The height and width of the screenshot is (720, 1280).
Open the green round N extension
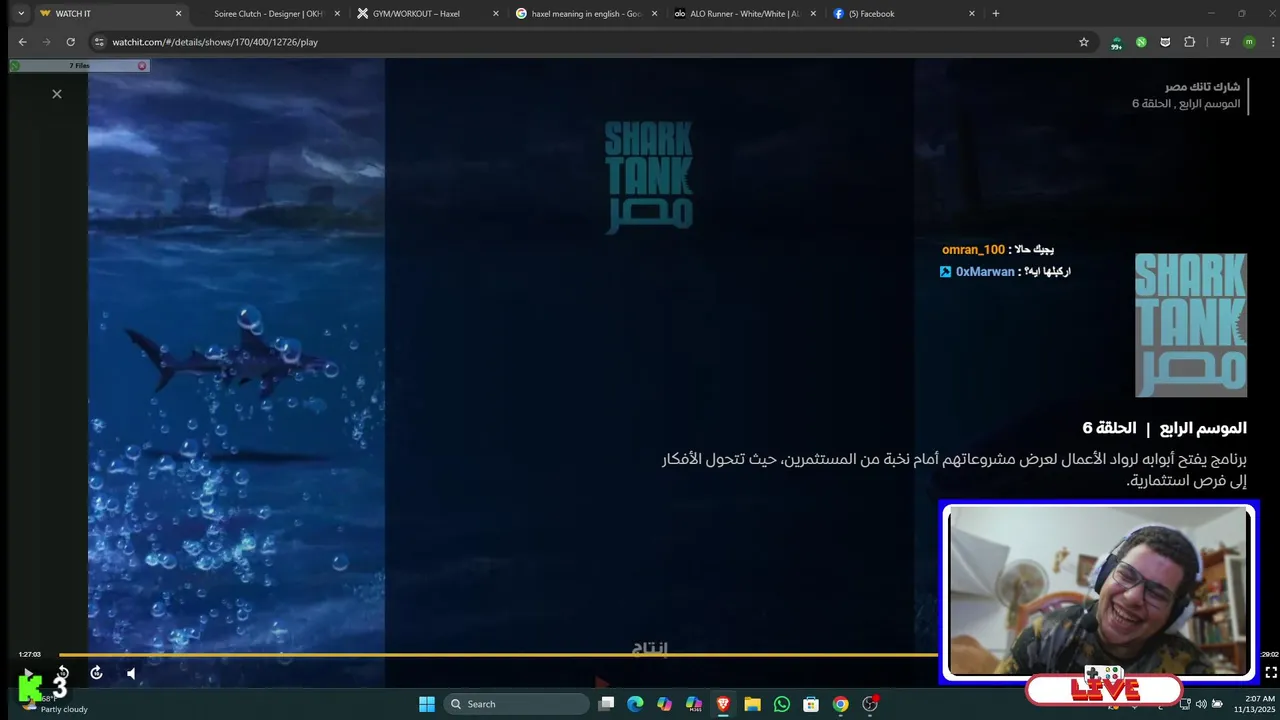click(x=1141, y=42)
